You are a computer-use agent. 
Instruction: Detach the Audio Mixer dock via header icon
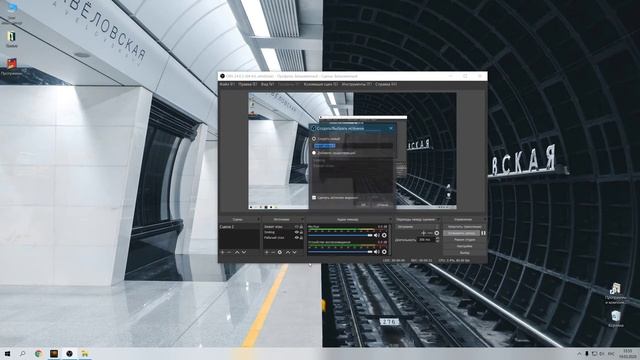(391, 220)
